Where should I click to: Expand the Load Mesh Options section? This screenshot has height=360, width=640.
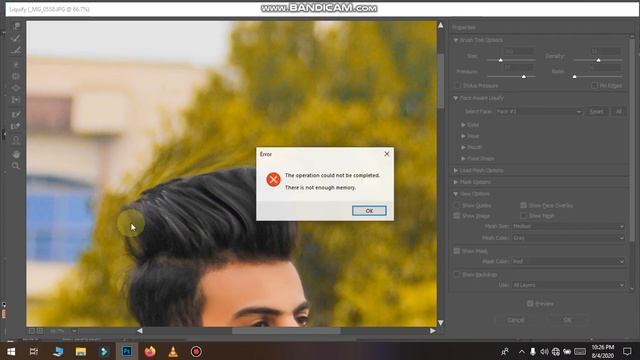[456, 171]
